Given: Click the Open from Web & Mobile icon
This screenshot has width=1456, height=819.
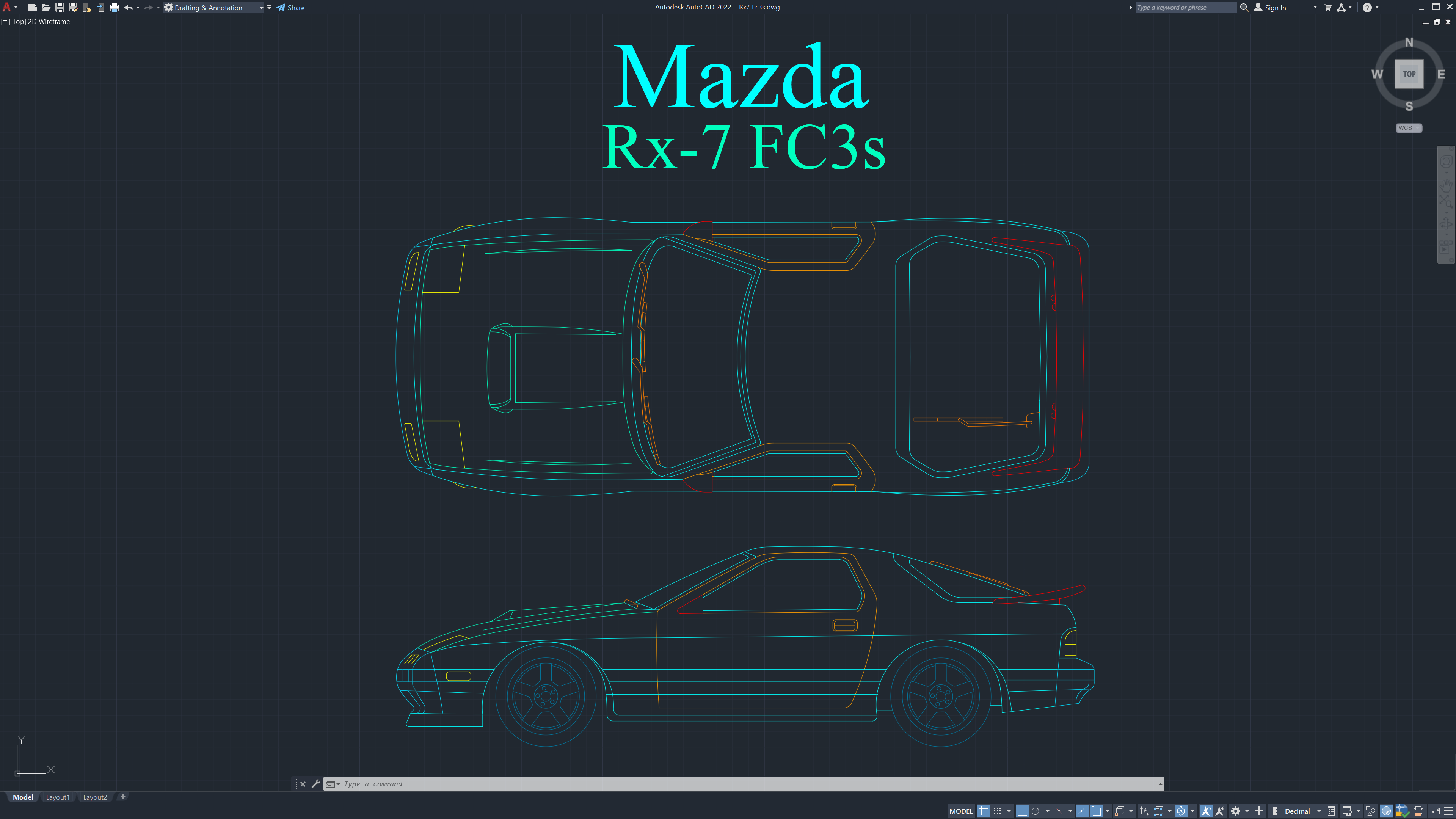Looking at the screenshot, I should click(x=87, y=7).
